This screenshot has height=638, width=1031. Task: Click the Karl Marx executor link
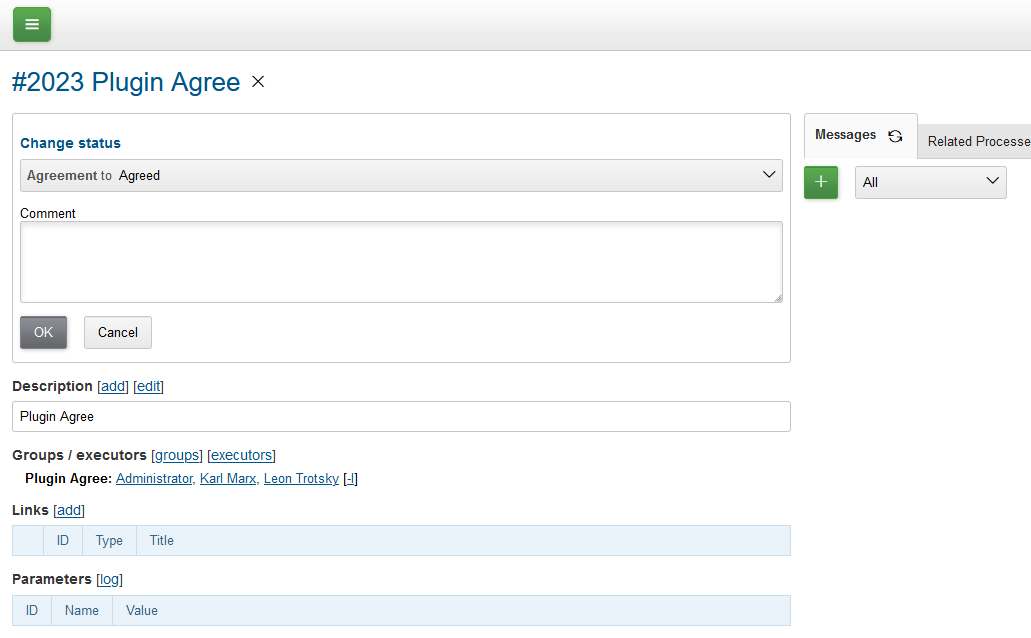coord(227,478)
